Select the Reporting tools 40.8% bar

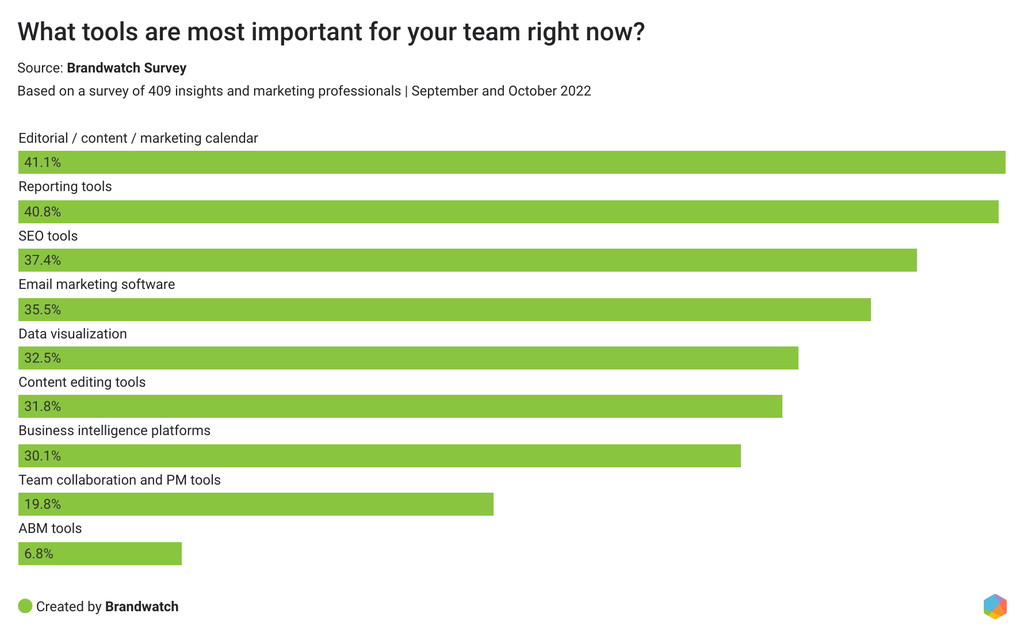click(x=508, y=211)
